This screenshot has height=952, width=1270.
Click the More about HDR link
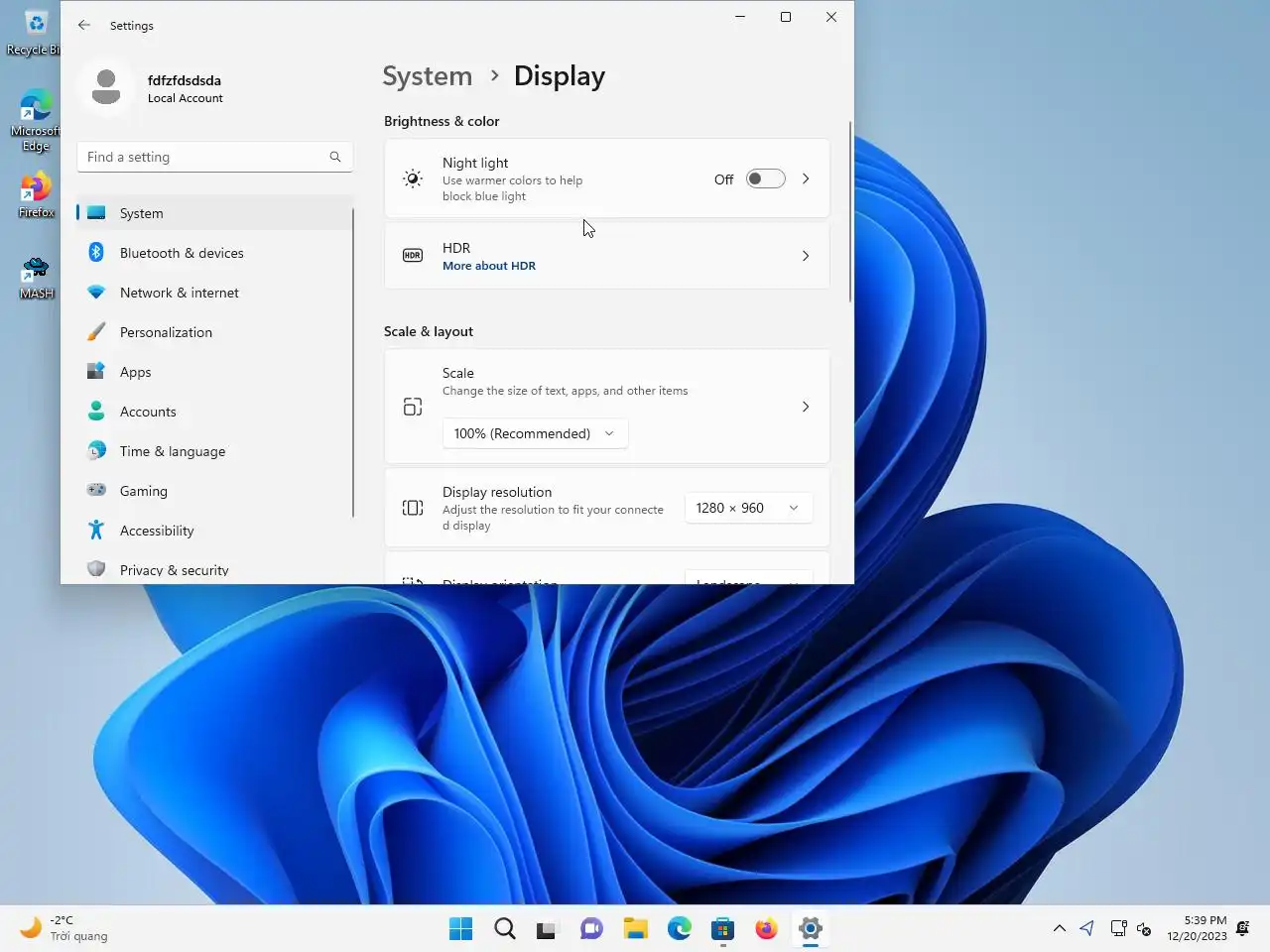point(489,266)
